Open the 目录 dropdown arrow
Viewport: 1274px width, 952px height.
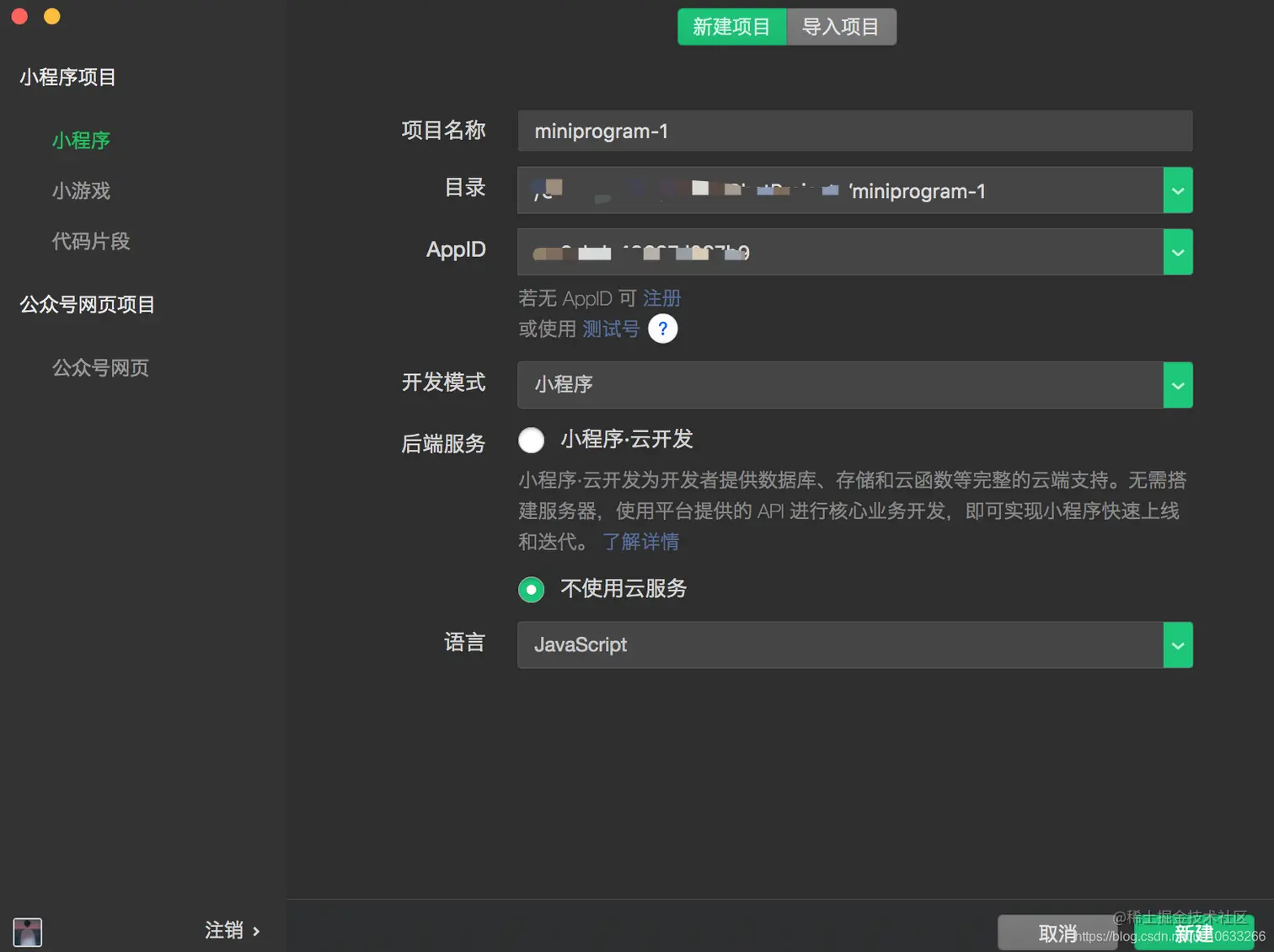(1178, 190)
